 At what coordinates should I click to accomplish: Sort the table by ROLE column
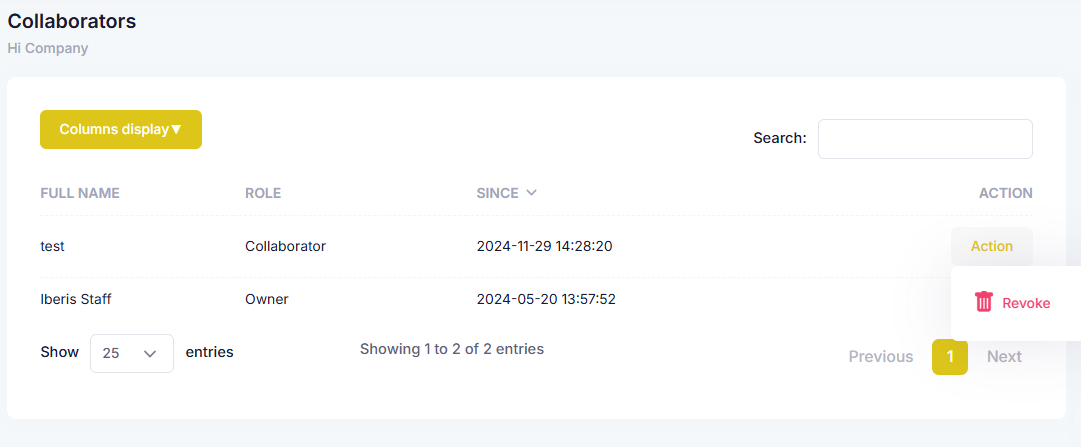tap(263, 193)
